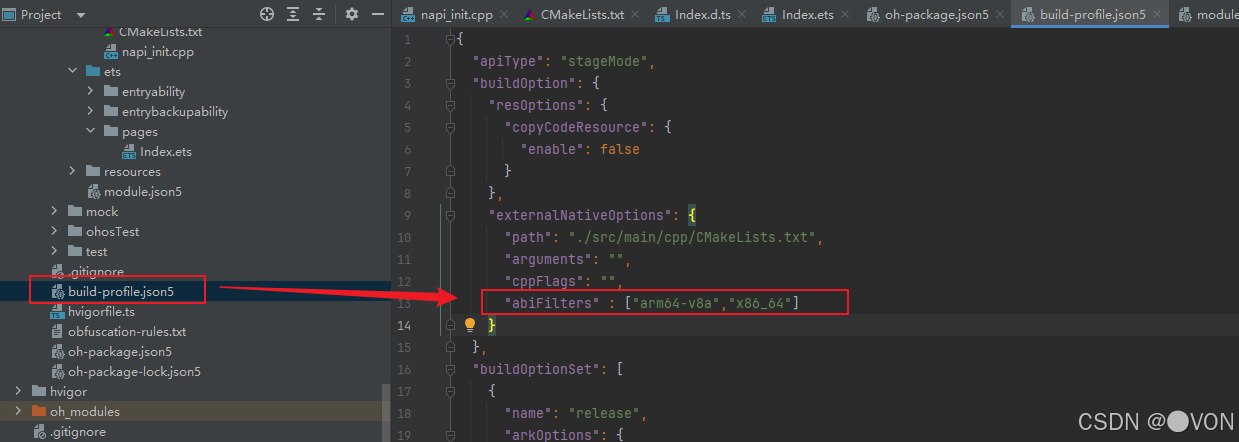Expand the test folder
1239x442 pixels.
pos(54,251)
